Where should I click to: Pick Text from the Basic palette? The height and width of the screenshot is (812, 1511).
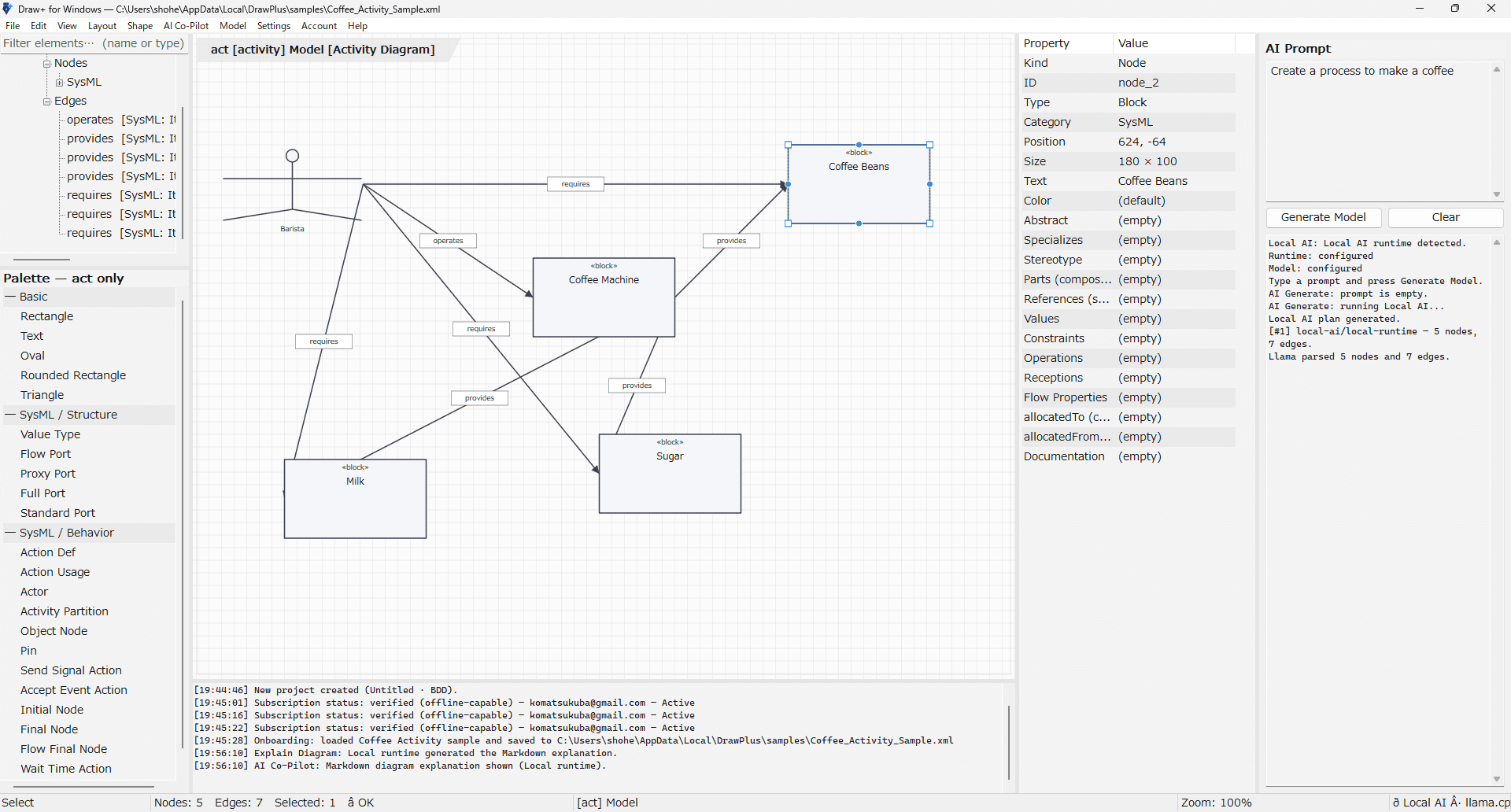pos(32,336)
